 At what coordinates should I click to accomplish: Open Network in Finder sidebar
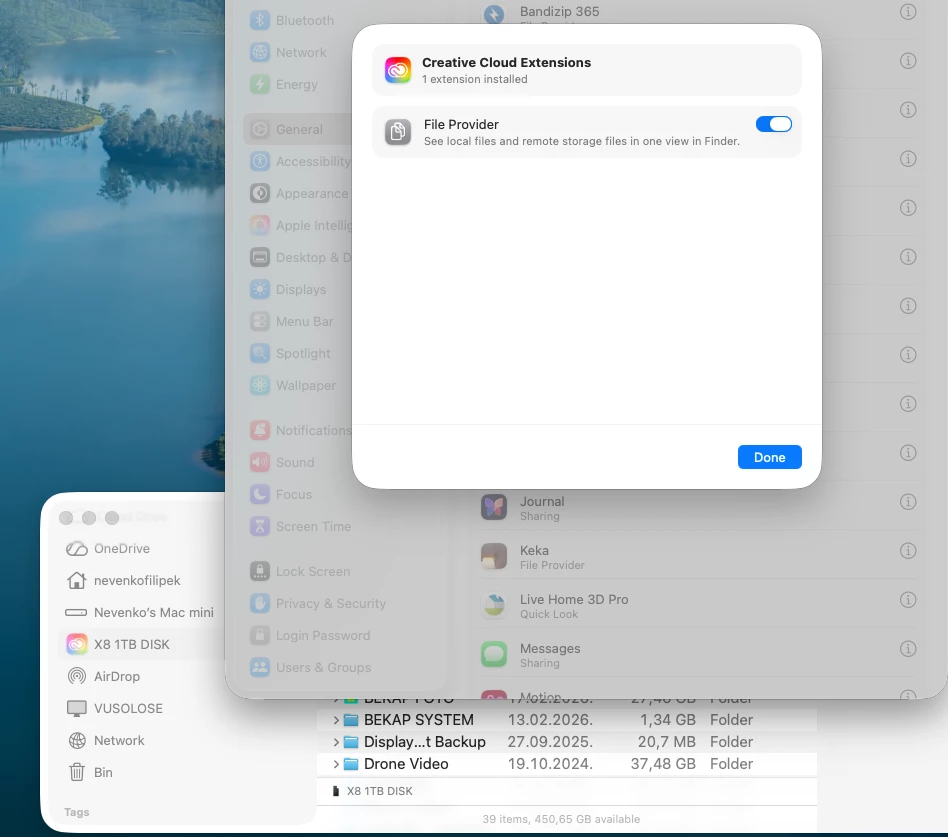click(106, 741)
